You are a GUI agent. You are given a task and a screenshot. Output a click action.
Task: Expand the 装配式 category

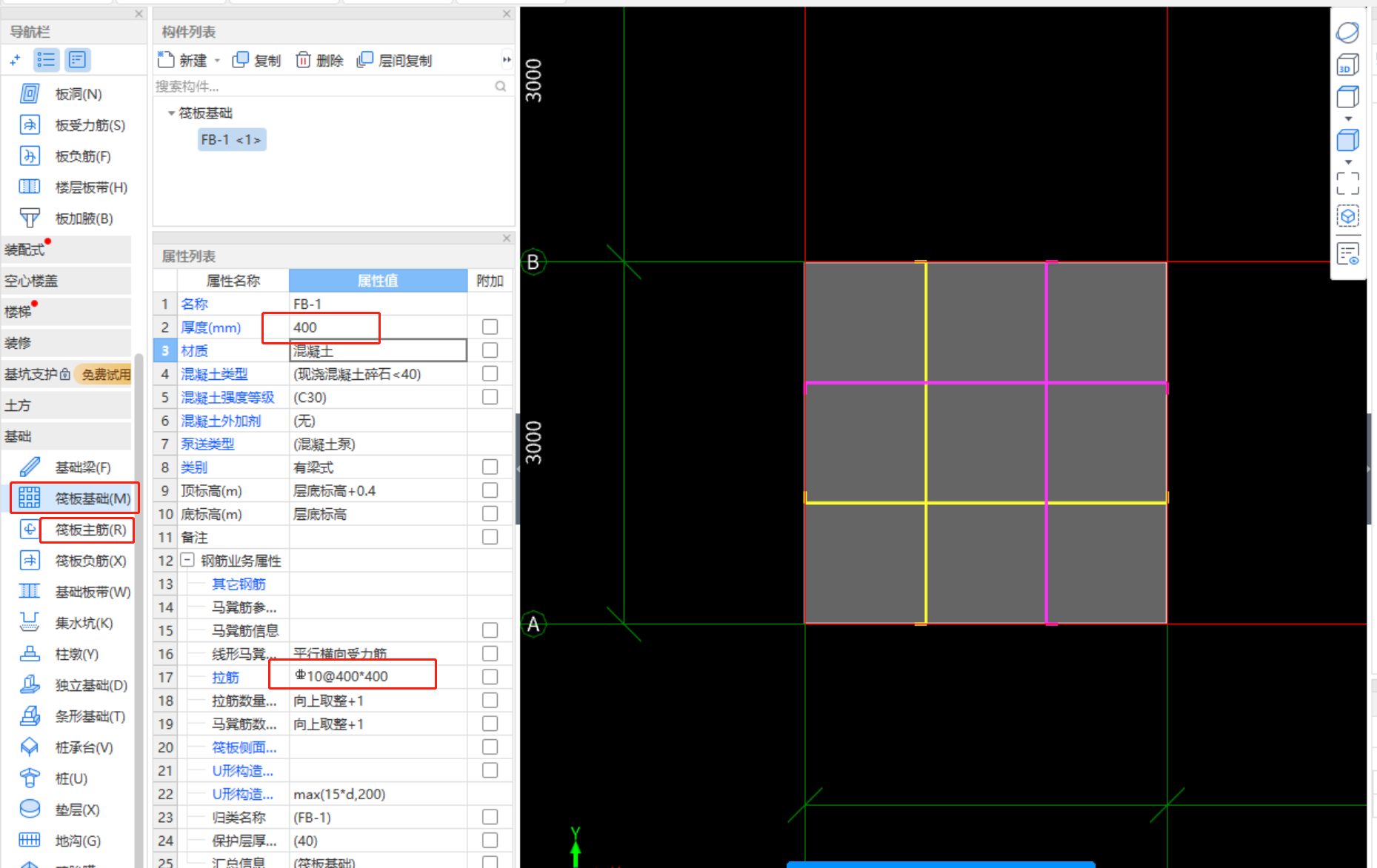[65, 250]
